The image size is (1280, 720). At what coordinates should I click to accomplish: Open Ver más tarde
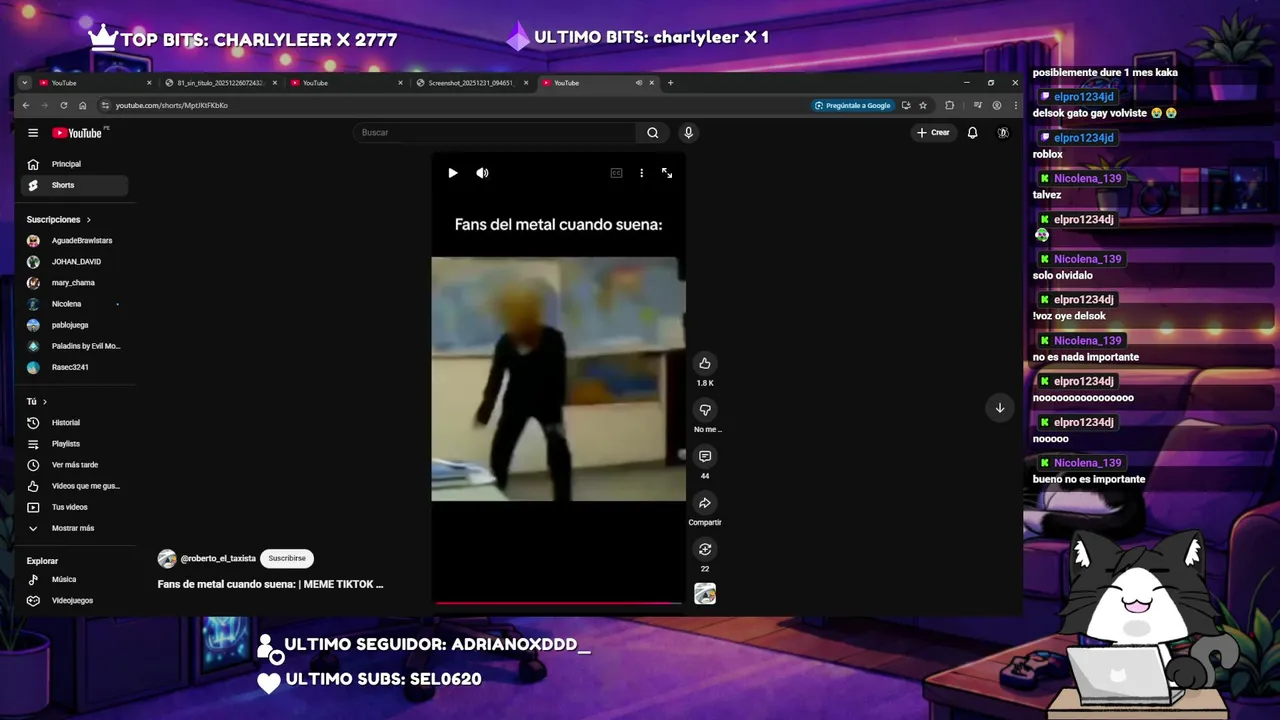(74, 465)
